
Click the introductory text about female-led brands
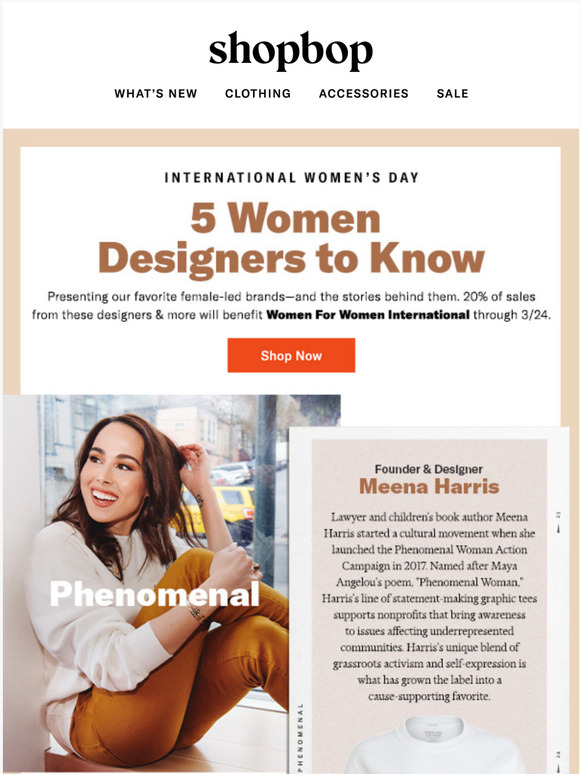coord(291,306)
